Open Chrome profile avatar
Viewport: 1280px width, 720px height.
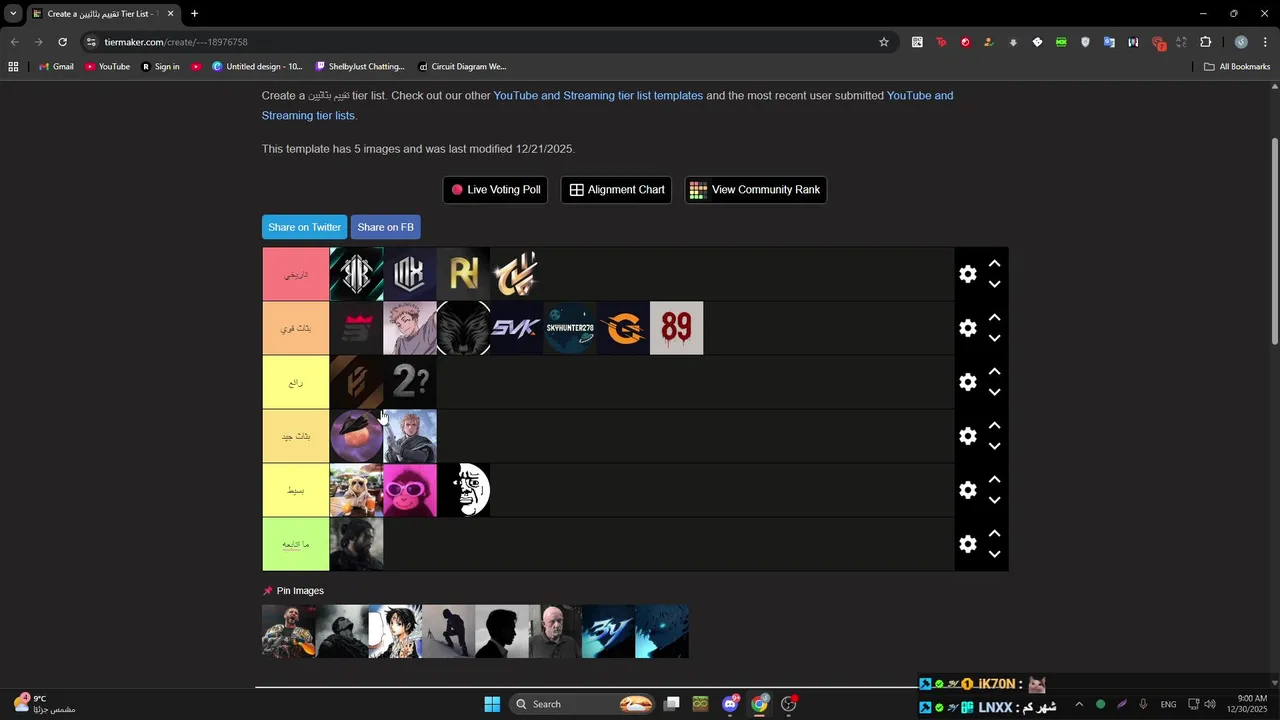(1241, 42)
